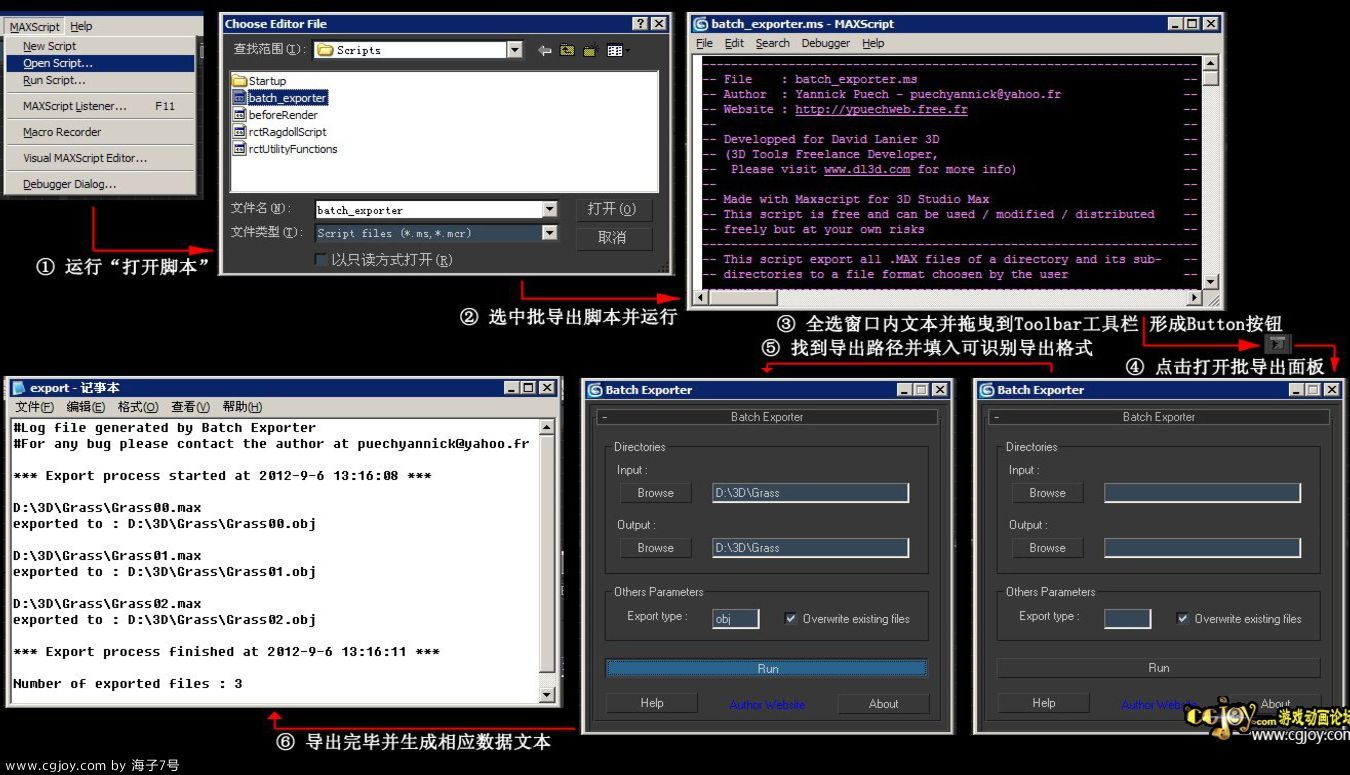Open Search menu in MAXScript editor
1350x775 pixels.
tap(772, 43)
